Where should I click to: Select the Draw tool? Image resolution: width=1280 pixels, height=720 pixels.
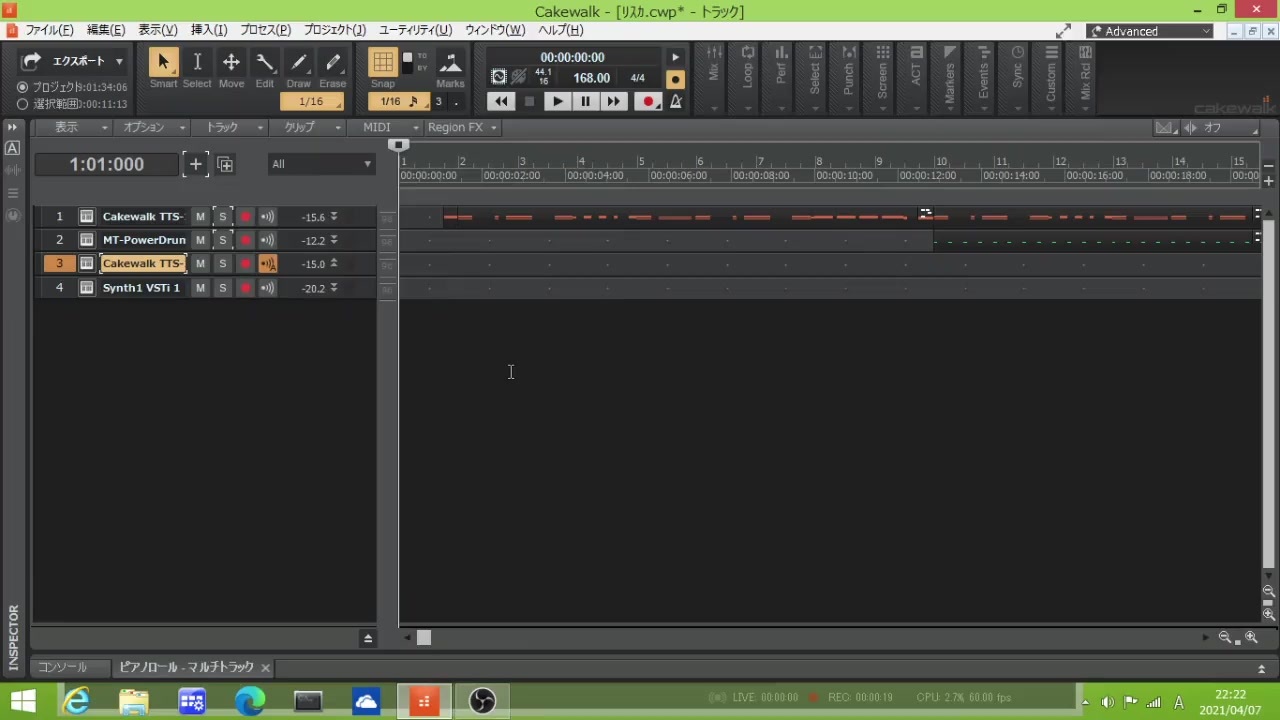tap(298, 62)
